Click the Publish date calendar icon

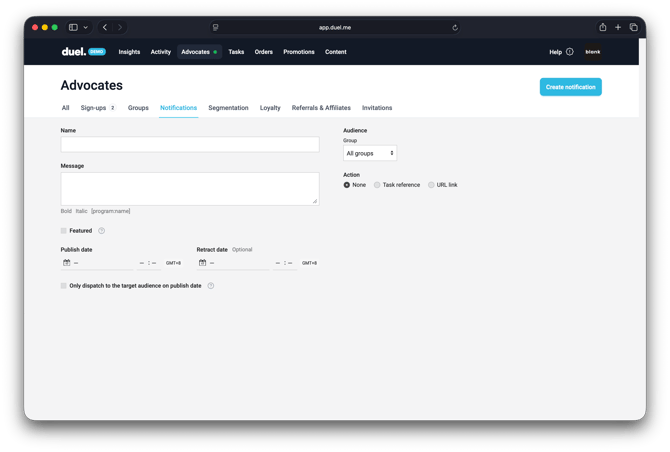pyautogui.click(x=66, y=263)
